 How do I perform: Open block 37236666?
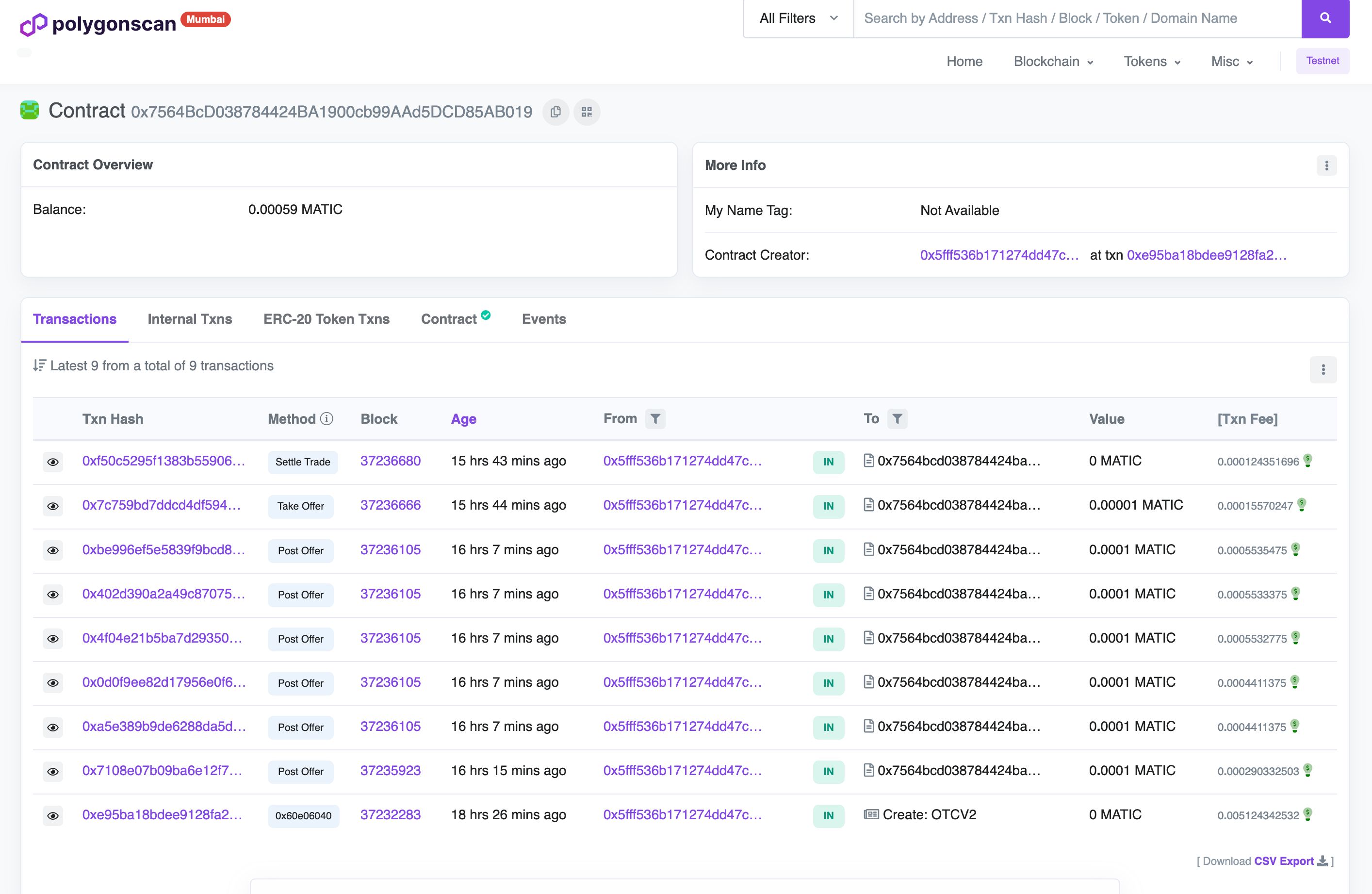pyautogui.click(x=390, y=505)
